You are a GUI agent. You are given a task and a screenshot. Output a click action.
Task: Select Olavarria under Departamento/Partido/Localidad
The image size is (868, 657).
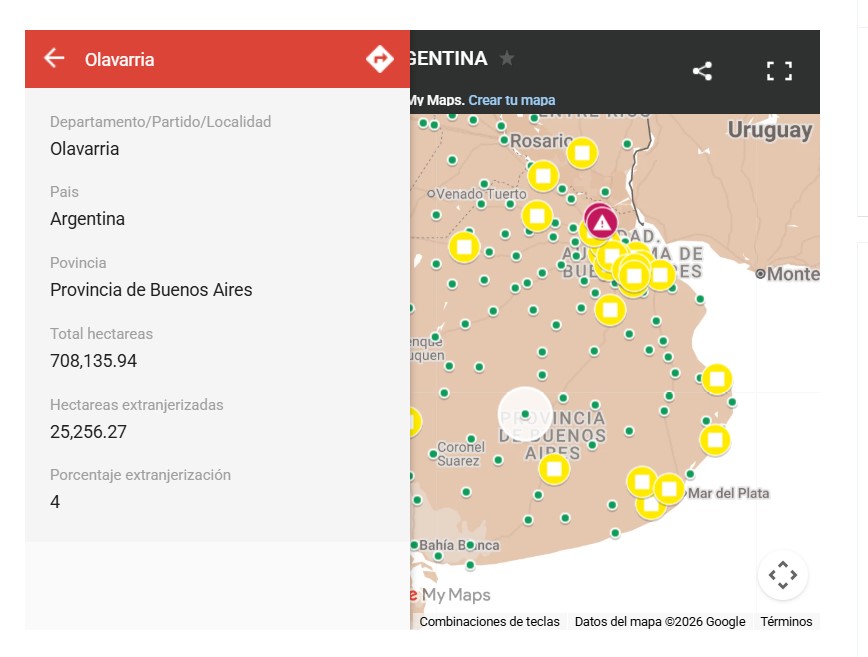[x=84, y=149]
